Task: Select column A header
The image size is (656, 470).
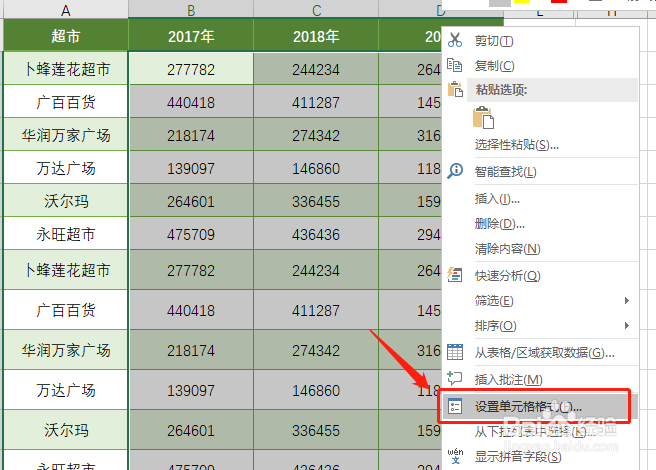Action: (66, 9)
